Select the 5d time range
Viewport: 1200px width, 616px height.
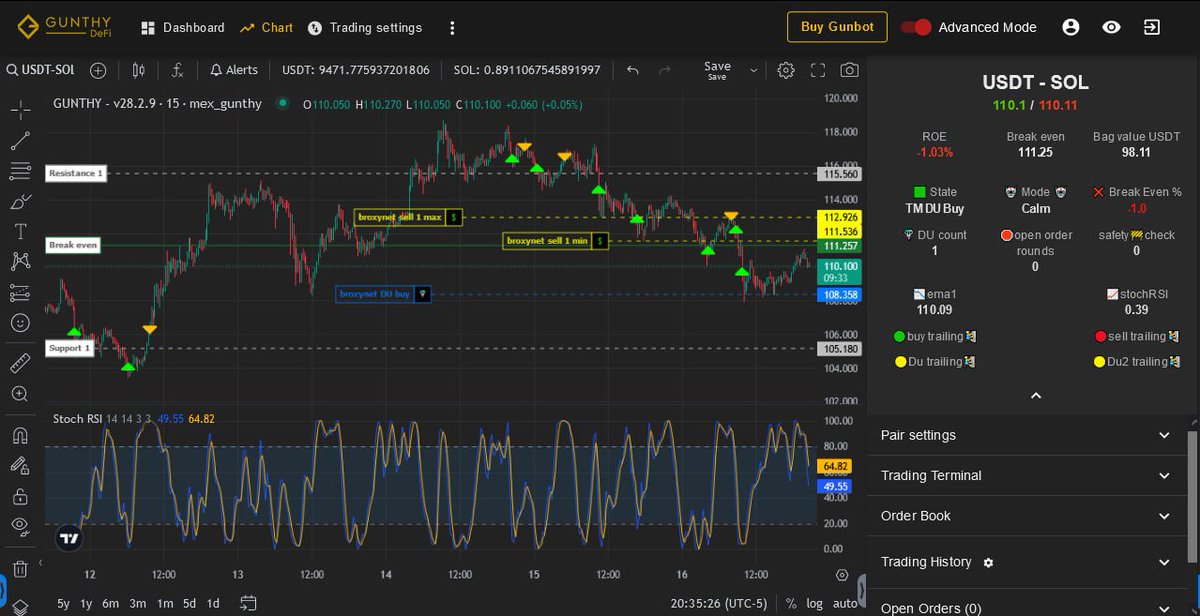coord(190,604)
